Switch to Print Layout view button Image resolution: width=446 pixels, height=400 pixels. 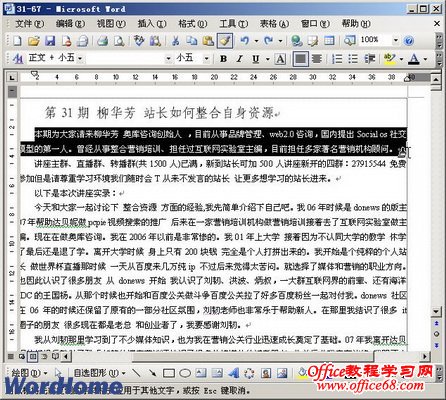point(33,356)
